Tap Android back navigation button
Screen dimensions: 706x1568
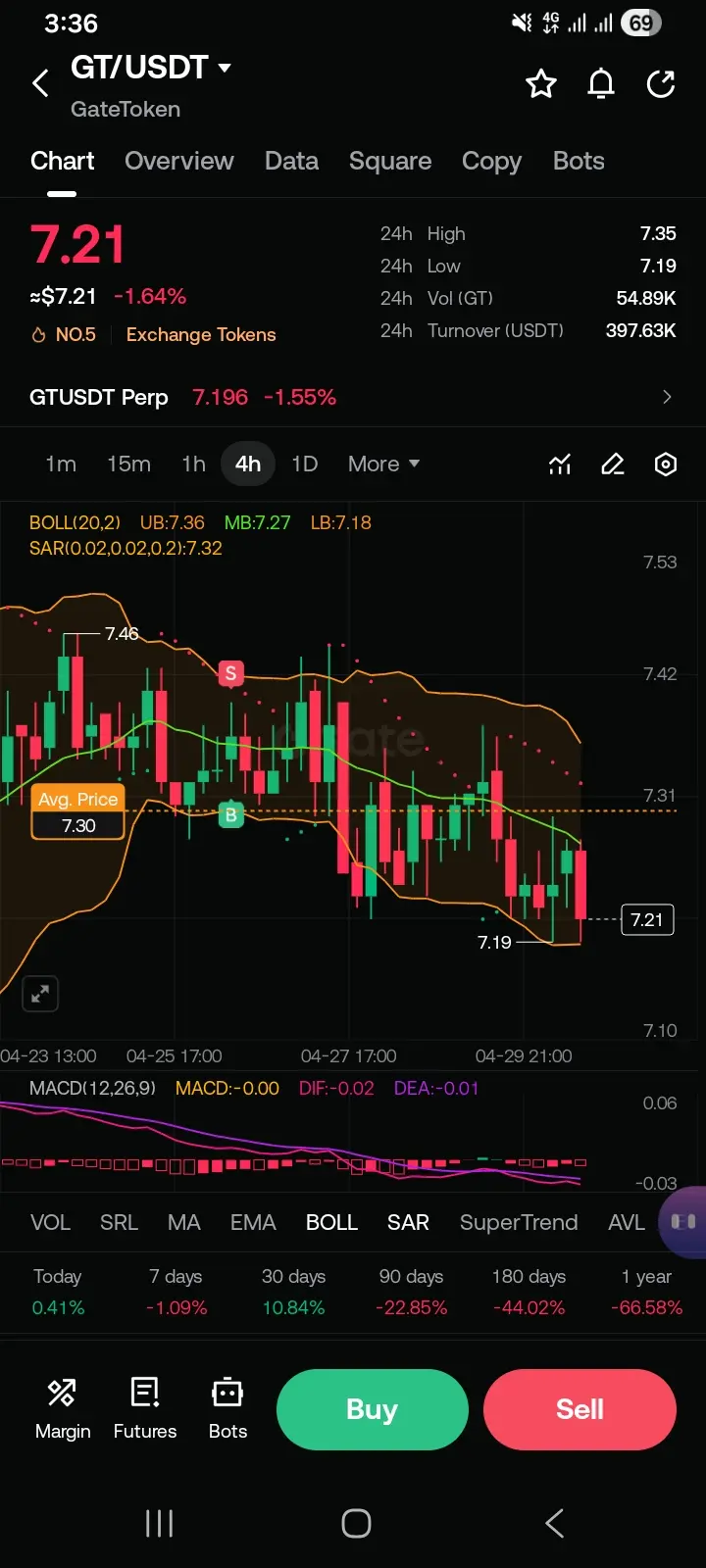[x=554, y=1523]
